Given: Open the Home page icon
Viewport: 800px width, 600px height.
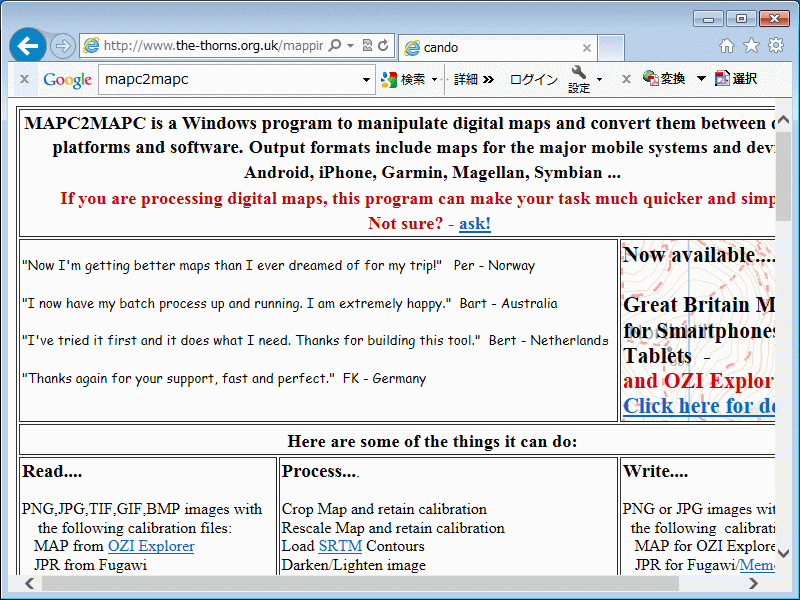Looking at the screenshot, I should click(727, 46).
